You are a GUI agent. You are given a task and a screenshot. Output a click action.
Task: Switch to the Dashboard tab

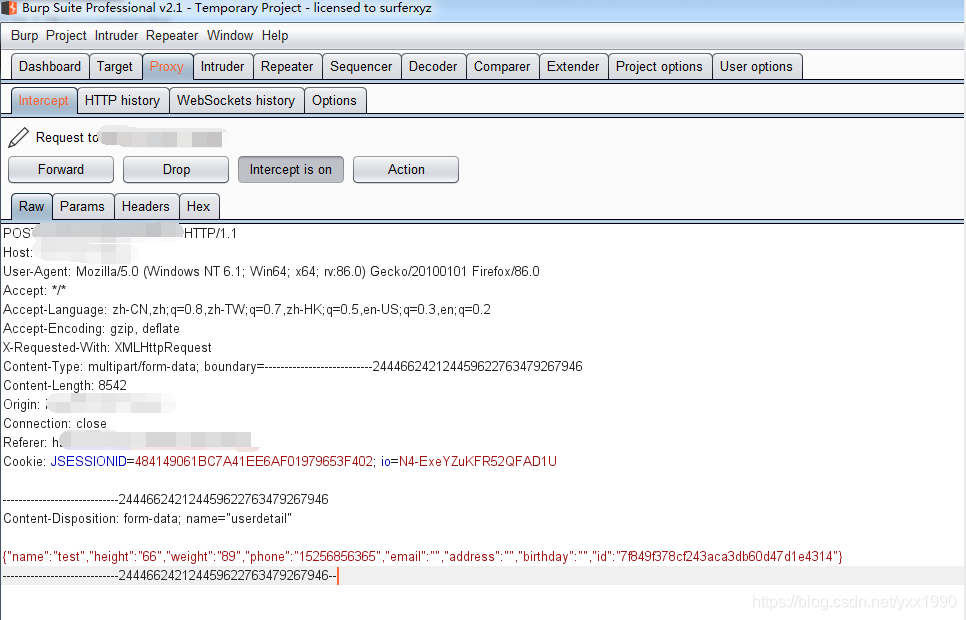click(x=50, y=67)
